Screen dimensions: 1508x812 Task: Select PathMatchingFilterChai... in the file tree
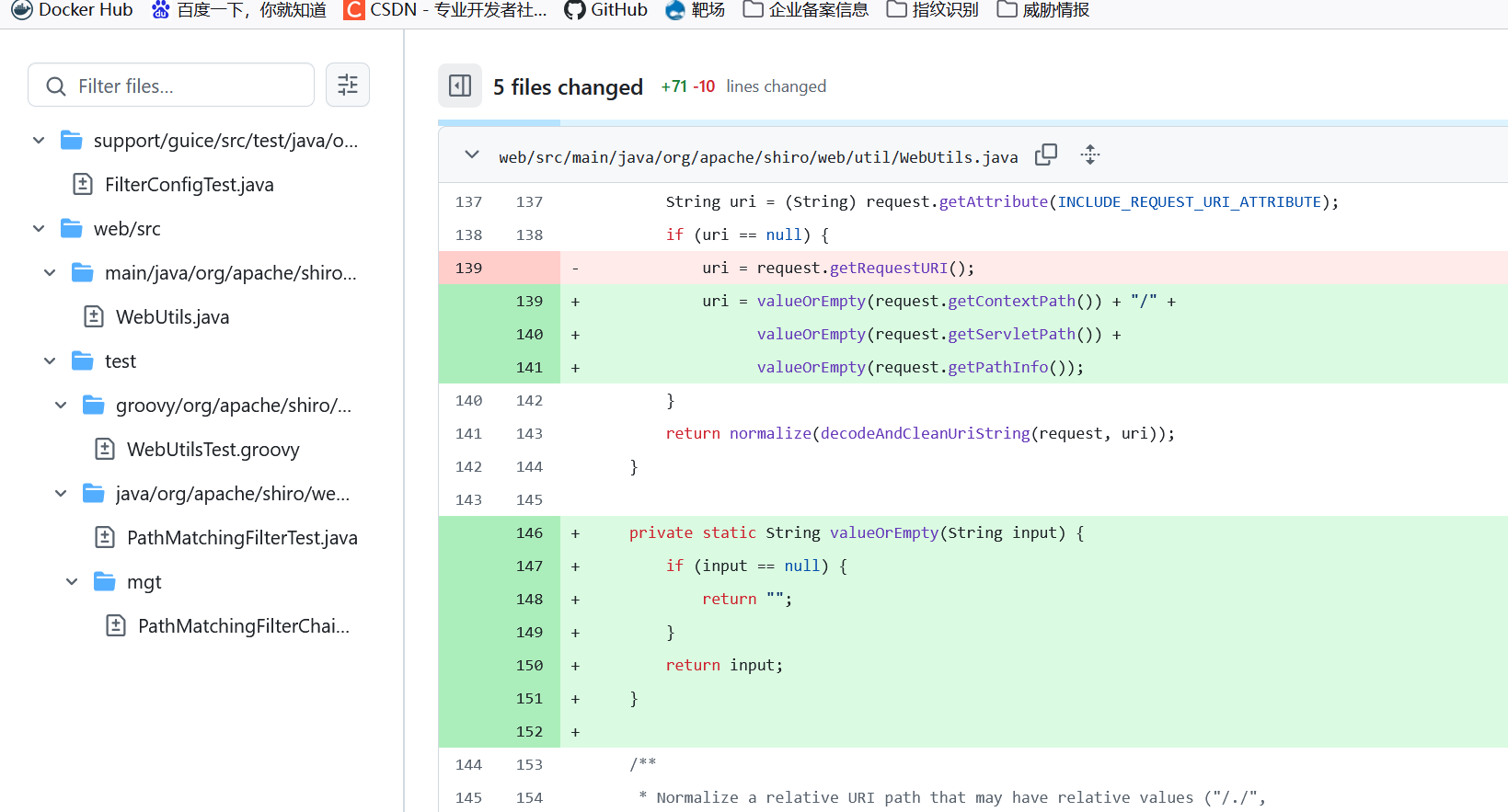(x=244, y=626)
